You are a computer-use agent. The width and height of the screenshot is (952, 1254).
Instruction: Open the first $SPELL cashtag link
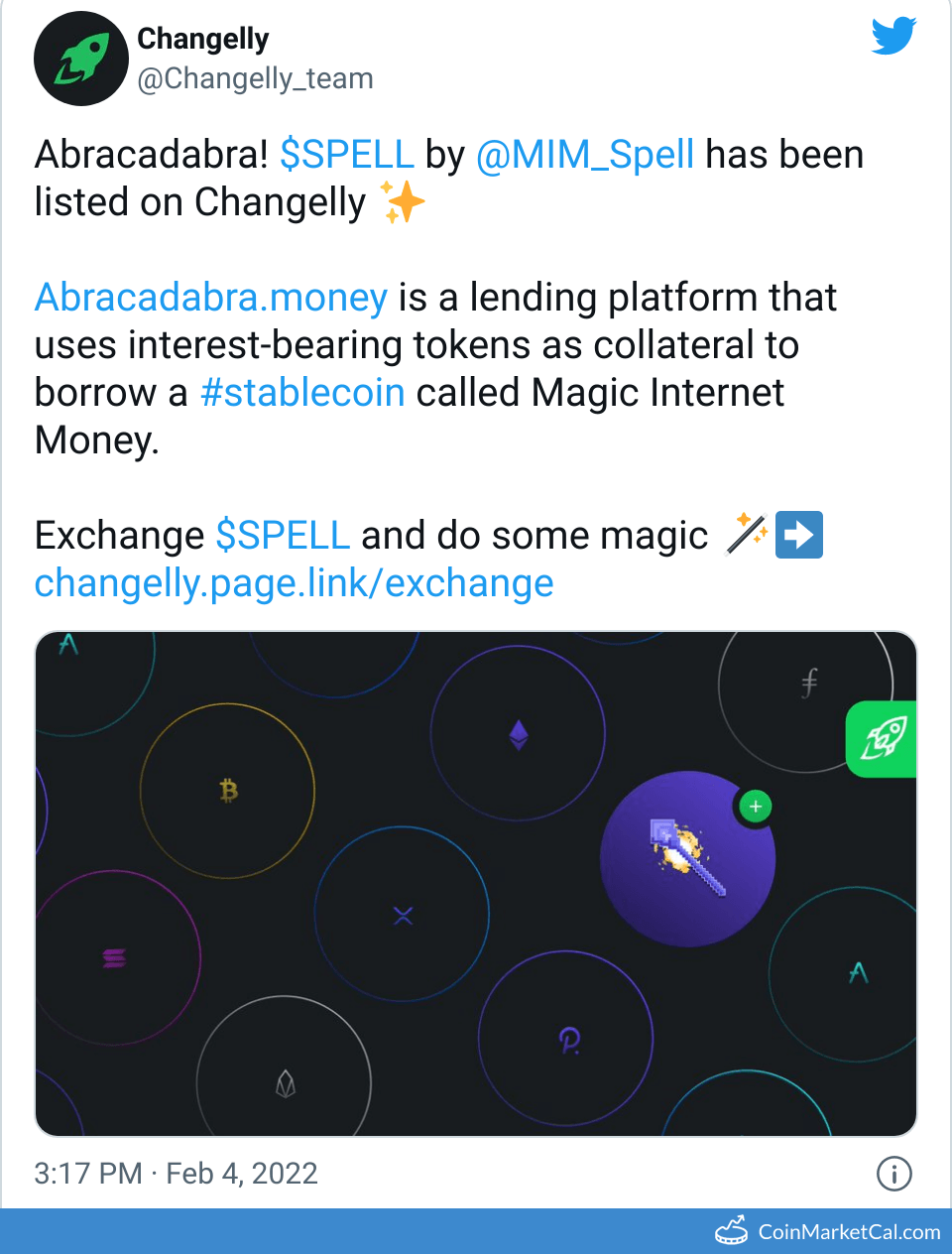[x=347, y=155]
